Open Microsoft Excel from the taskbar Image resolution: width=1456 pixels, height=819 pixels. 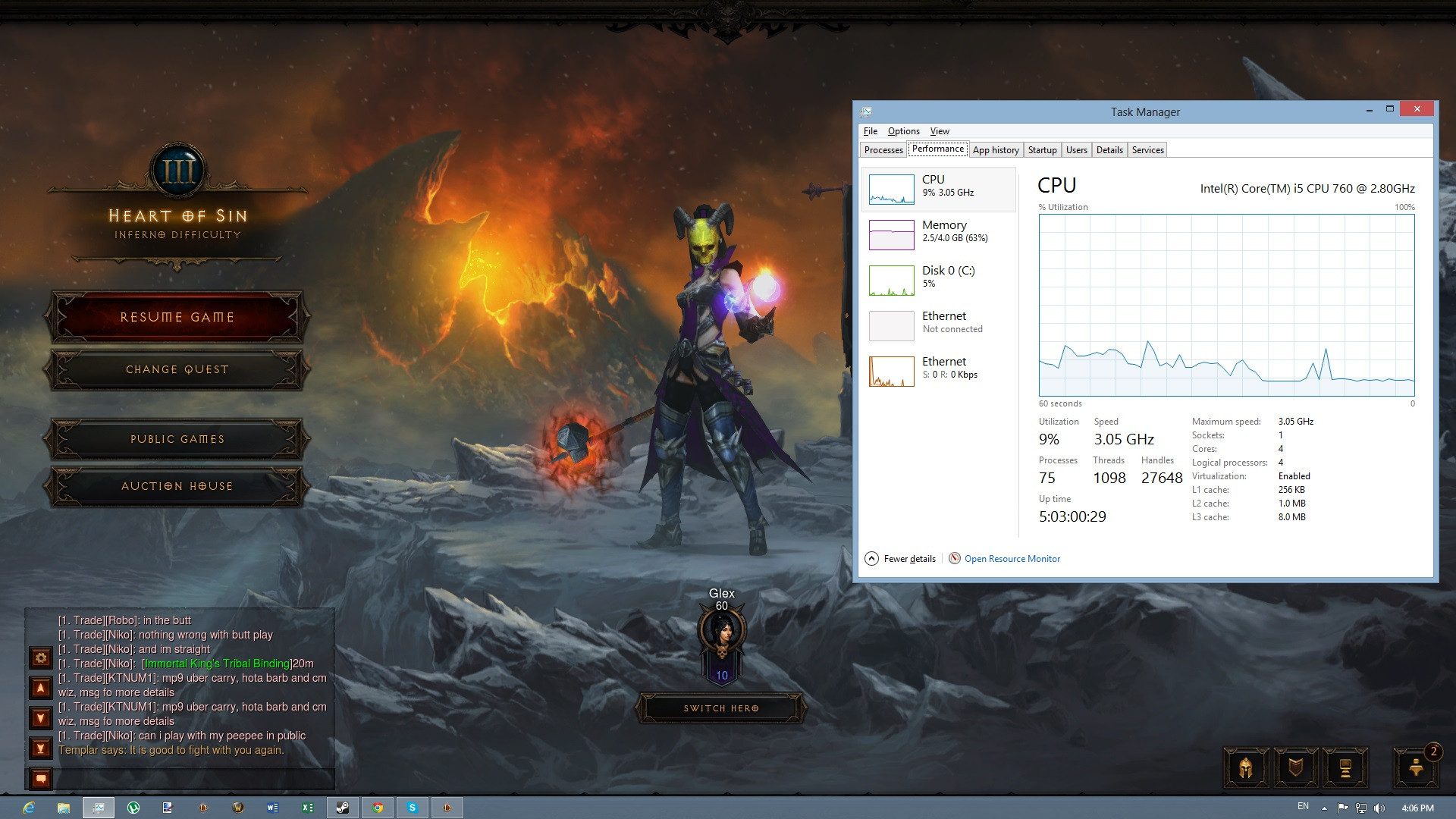tap(308, 808)
